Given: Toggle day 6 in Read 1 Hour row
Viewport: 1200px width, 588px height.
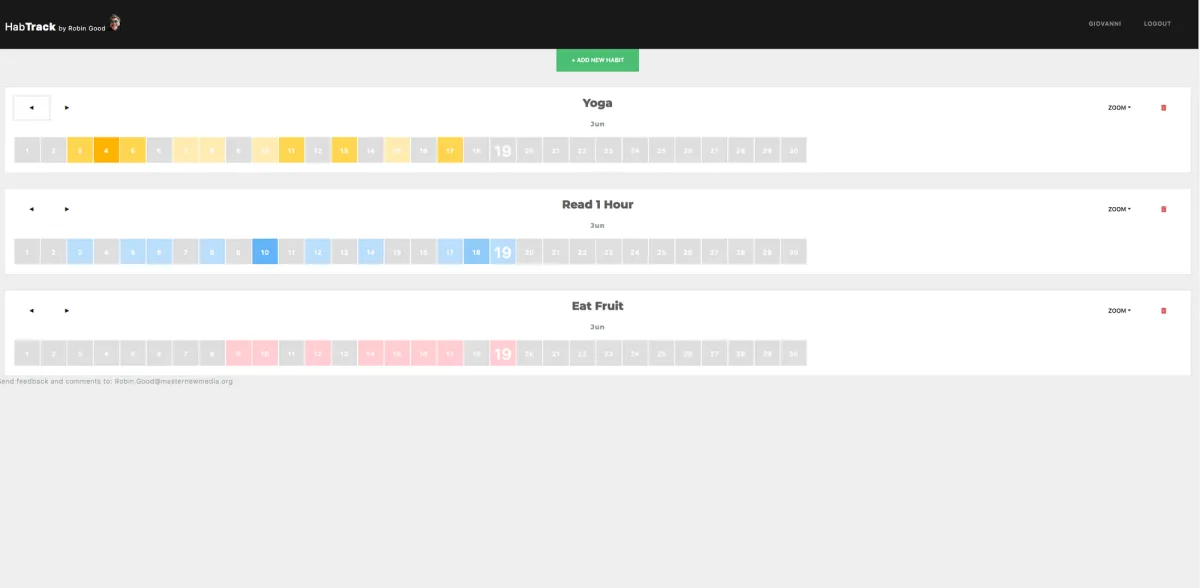Looking at the screenshot, I should point(159,252).
